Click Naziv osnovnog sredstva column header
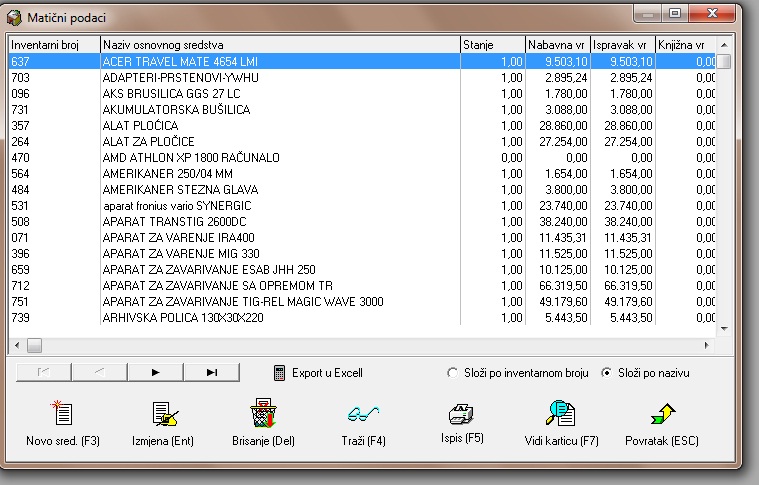The width and height of the screenshot is (759, 485). [280, 45]
